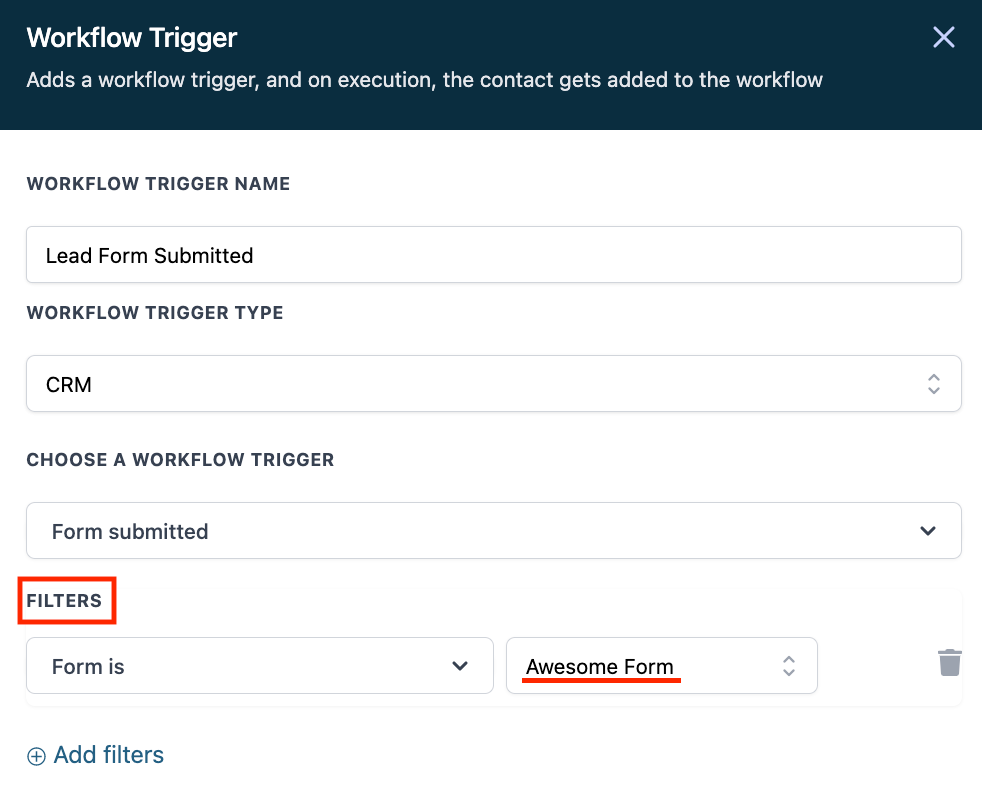Image resolution: width=982 pixels, height=786 pixels.
Task: Click the plus circle icon beside Add filters
Action: [36, 756]
